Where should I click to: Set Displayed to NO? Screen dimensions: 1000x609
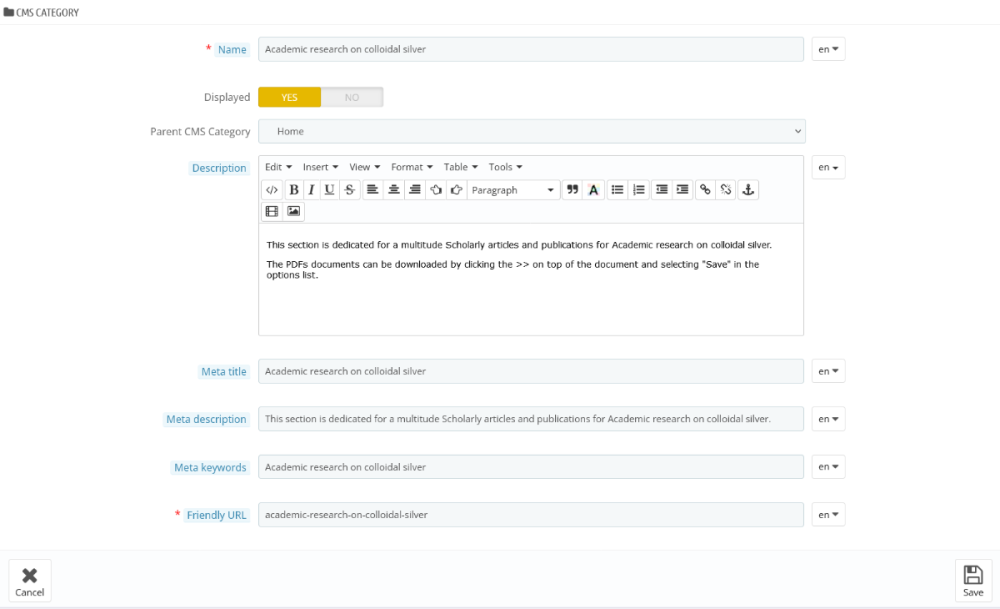pos(352,97)
